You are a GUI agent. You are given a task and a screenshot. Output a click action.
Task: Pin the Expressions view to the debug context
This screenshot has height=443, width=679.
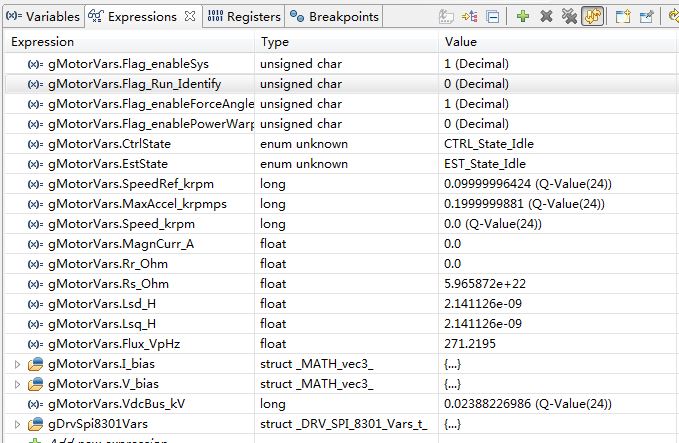tap(647, 16)
